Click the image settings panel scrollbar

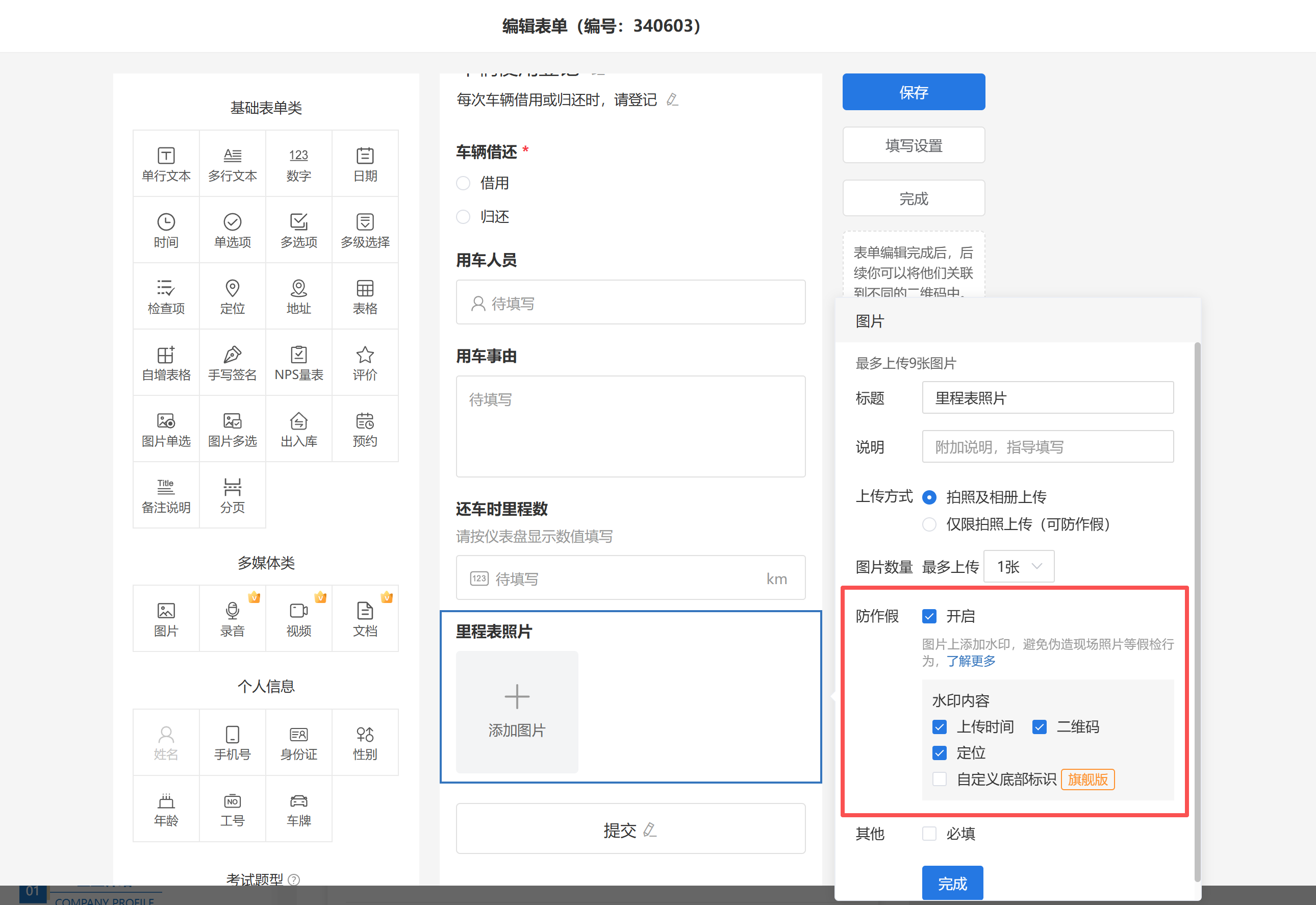(x=1197, y=612)
